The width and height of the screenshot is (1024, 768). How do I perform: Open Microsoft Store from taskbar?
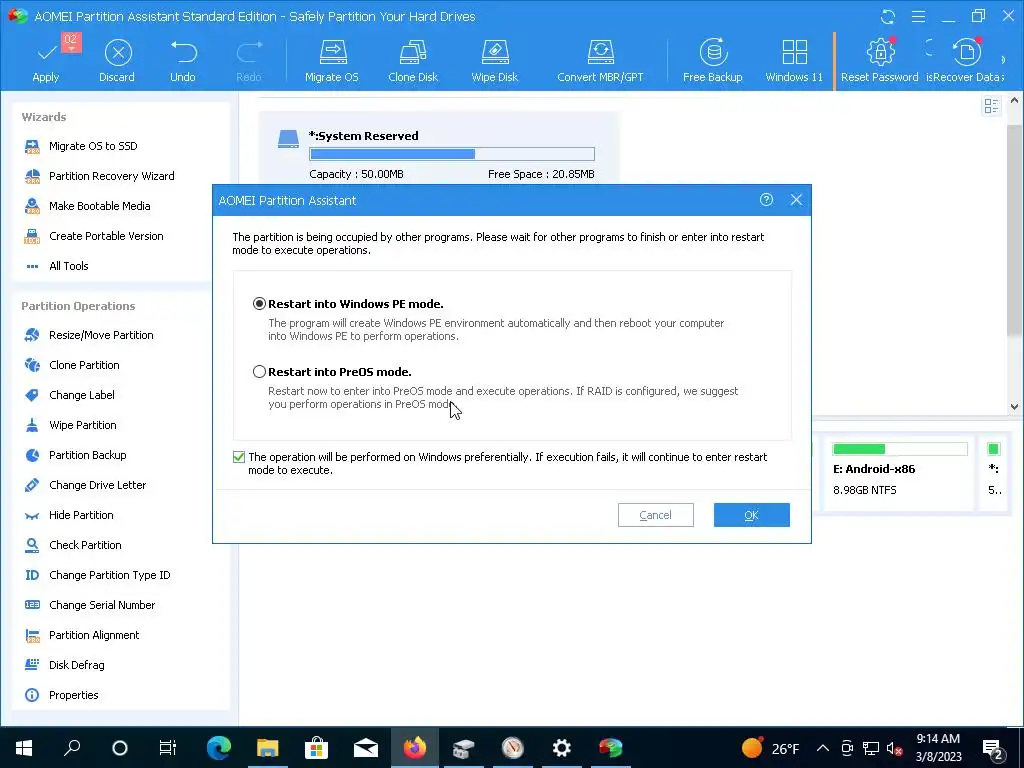317,748
